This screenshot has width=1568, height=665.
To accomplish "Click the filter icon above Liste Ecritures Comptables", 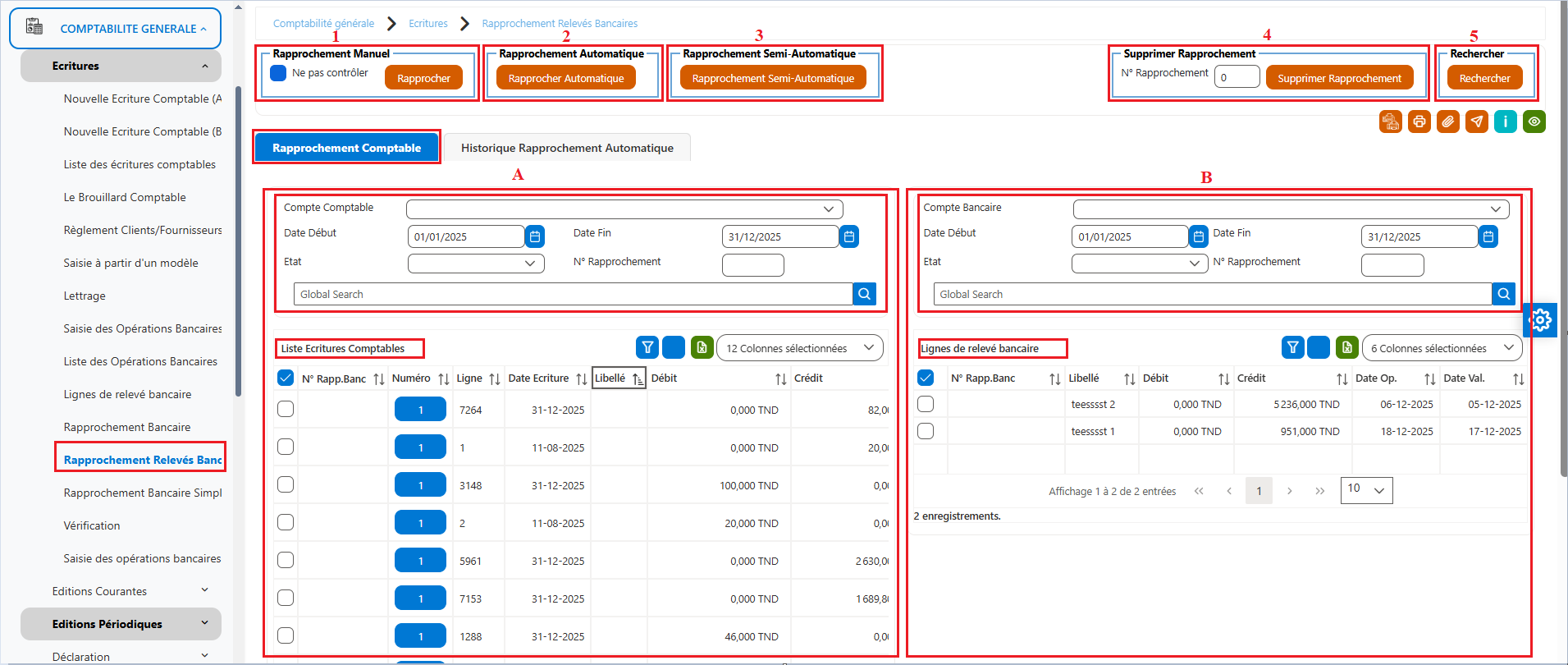I will click(647, 347).
